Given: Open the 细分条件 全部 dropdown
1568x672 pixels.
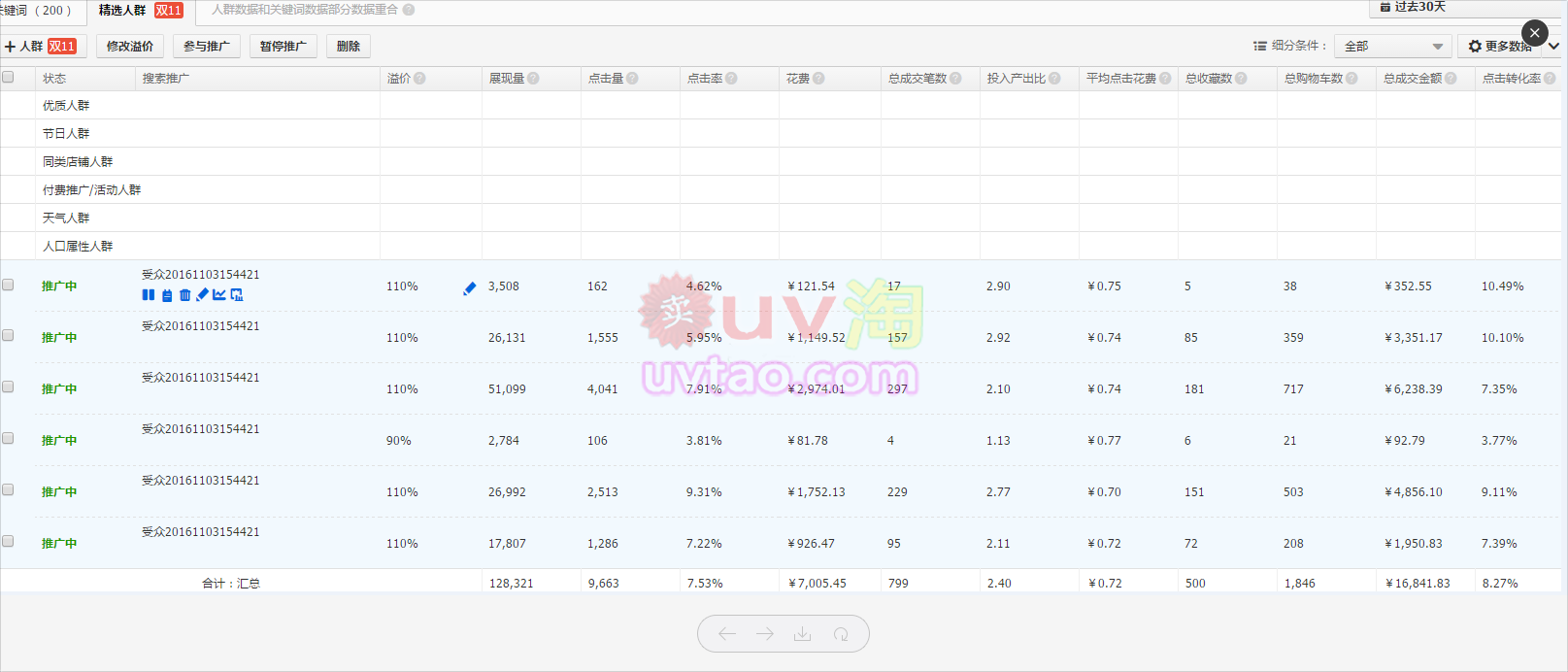Looking at the screenshot, I should 1393,47.
